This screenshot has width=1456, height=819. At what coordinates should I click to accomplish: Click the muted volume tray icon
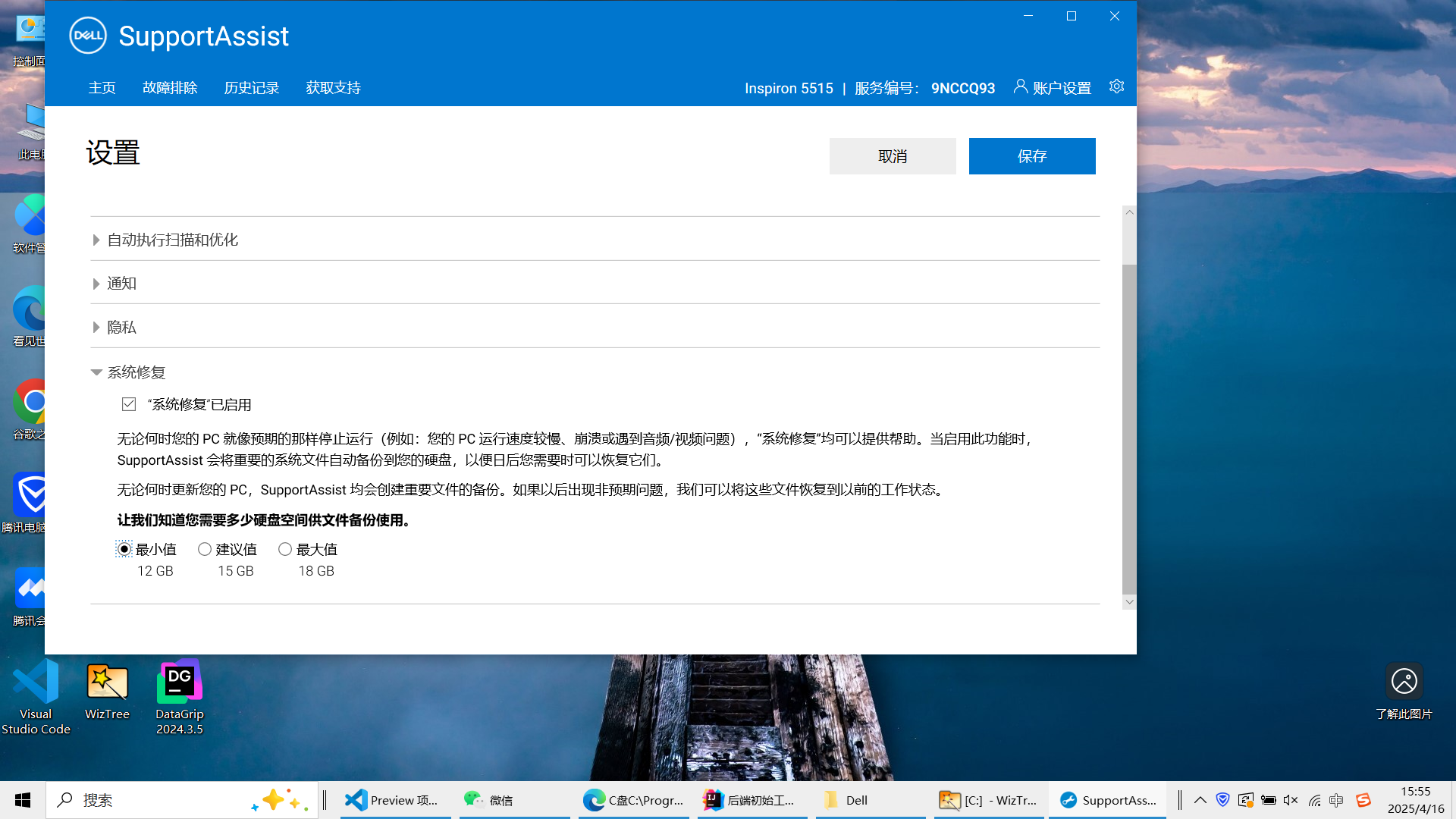pos(1291,800)
